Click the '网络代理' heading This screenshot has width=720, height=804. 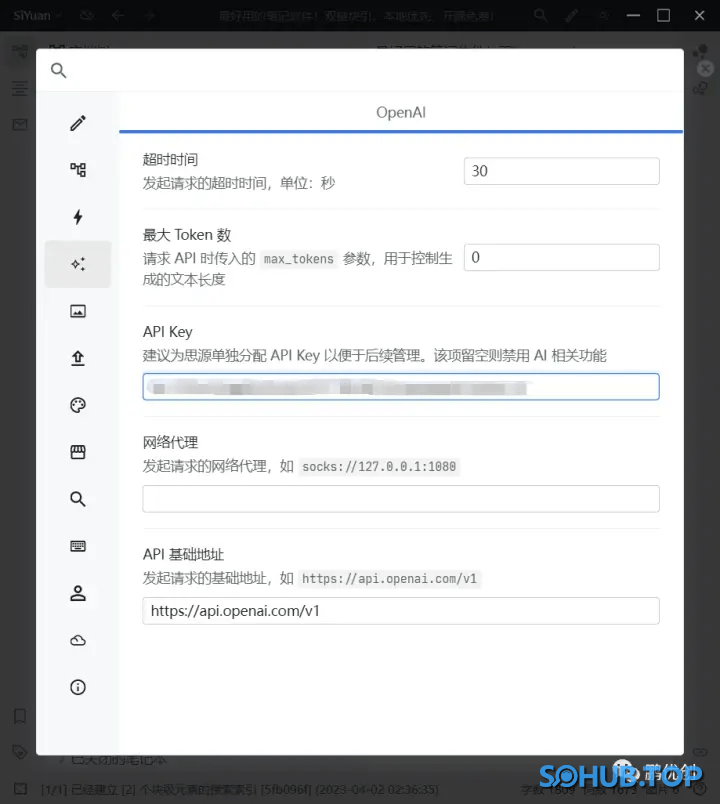[x=170, y=442]
